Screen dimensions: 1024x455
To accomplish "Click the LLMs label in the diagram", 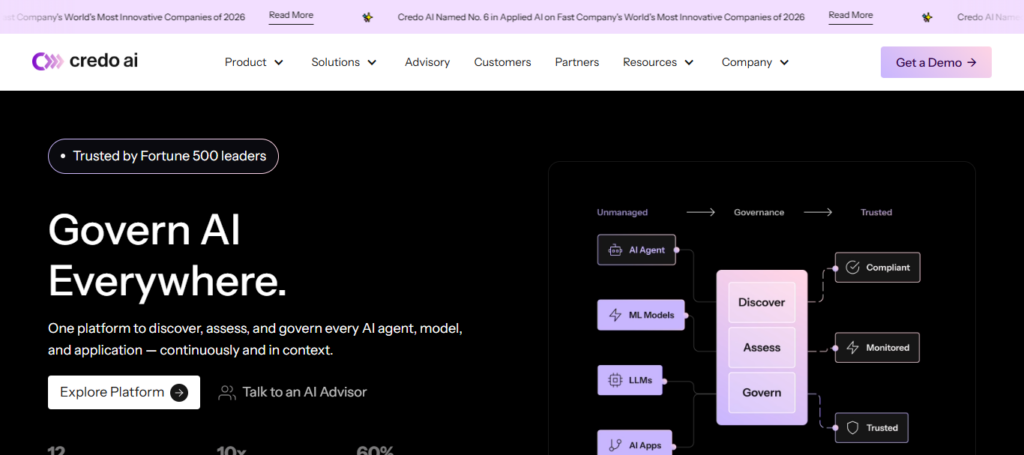I will point(640,380).
